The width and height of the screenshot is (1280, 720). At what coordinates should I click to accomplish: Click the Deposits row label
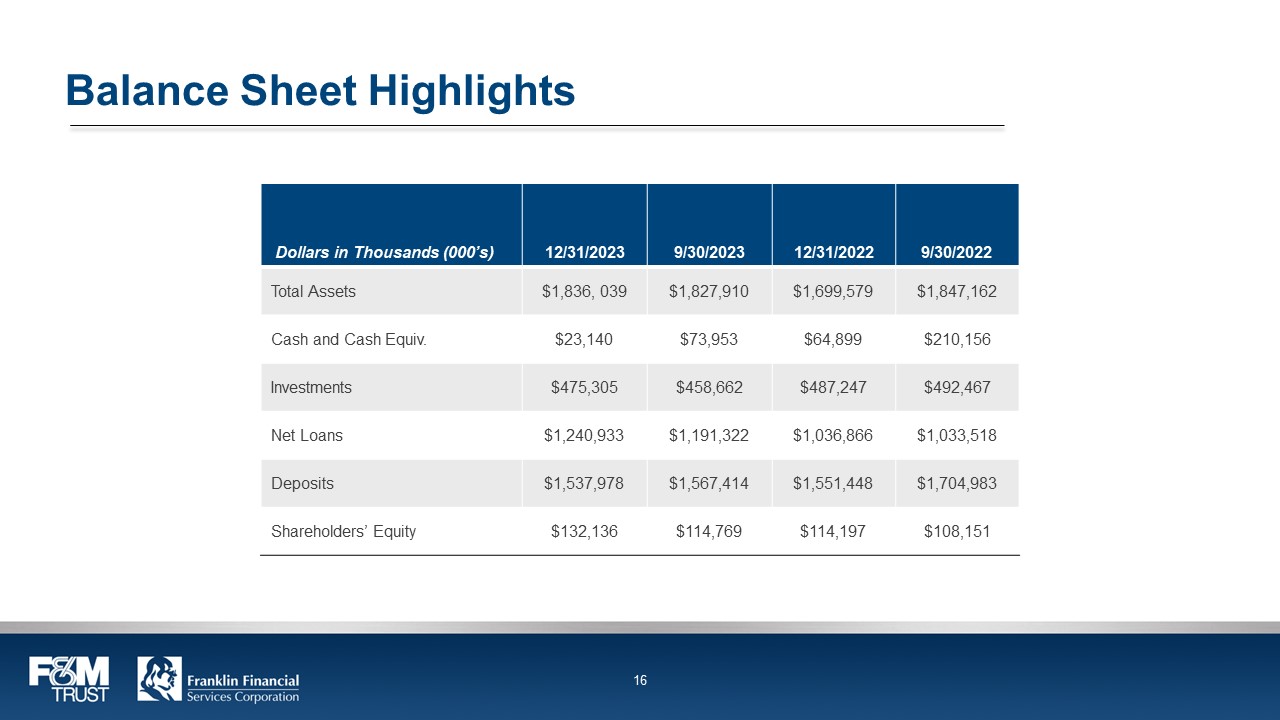[x=303, y=484]
